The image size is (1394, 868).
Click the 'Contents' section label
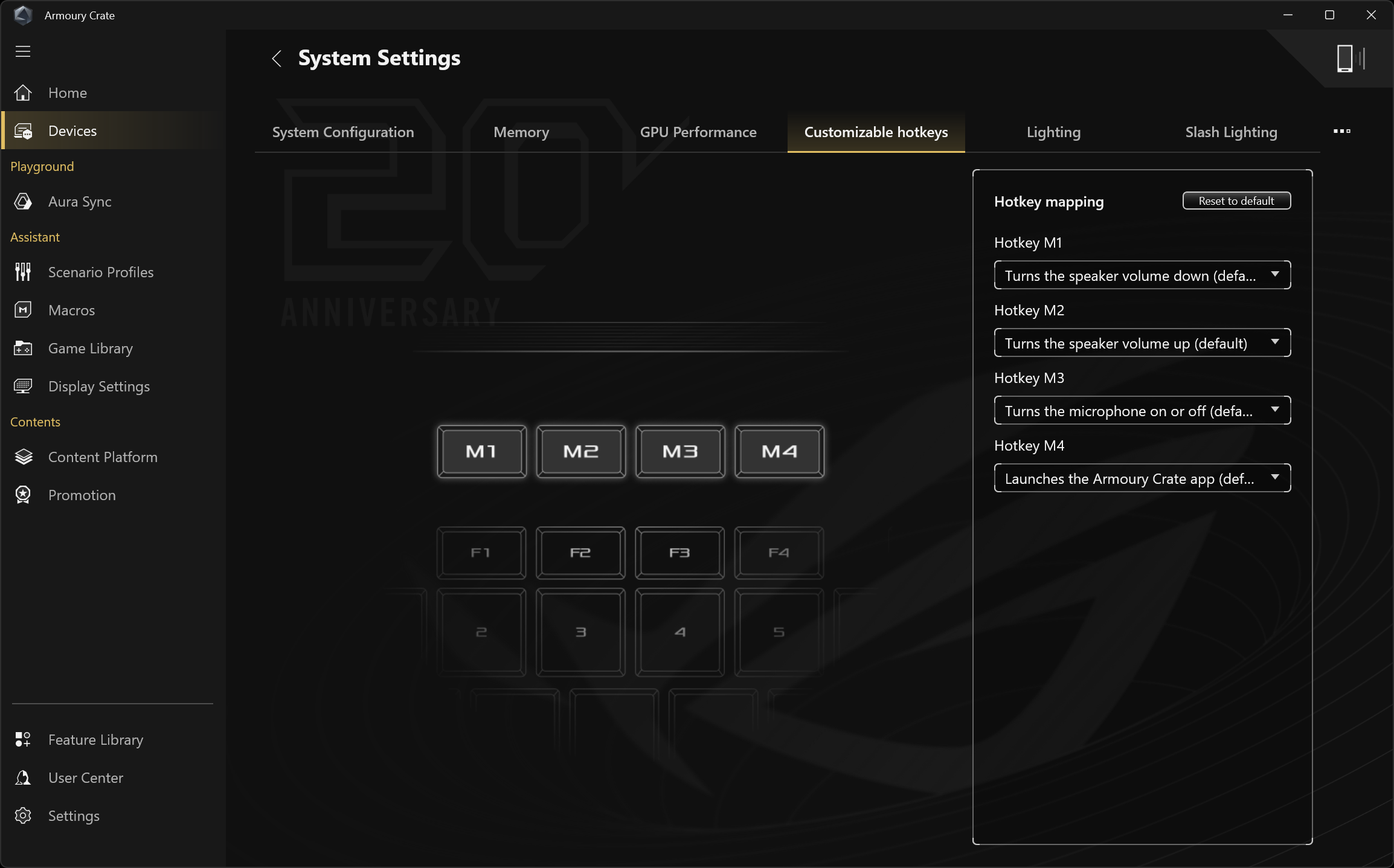click(35, 422)
